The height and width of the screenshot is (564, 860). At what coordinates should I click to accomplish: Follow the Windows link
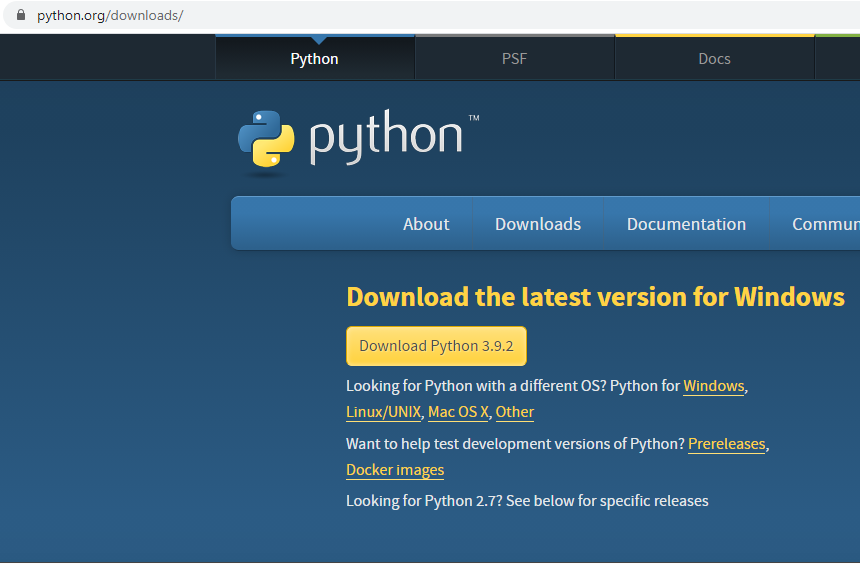pos(714,386)
